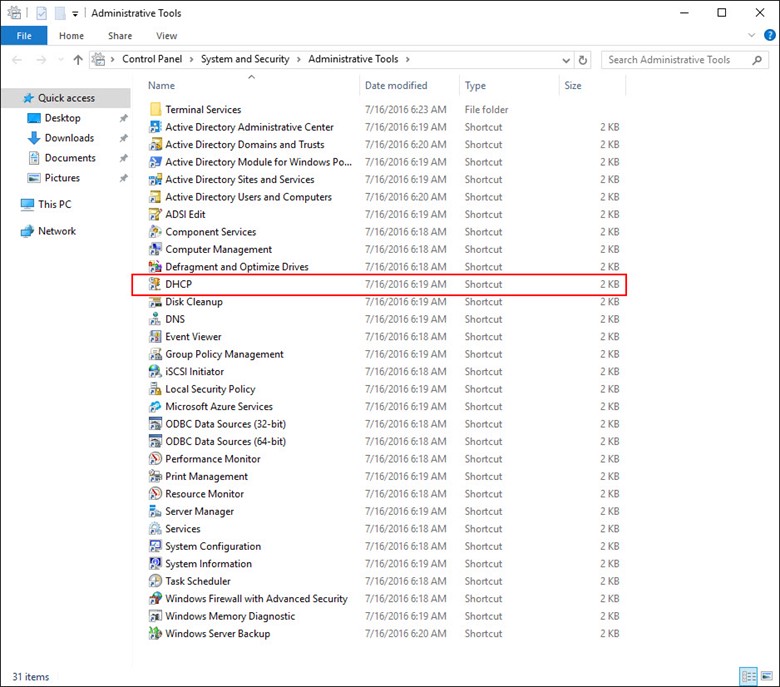The width and height of the screenshot is (780, 687).
Task: Click the Services shortcut icon
Action: pos(155,528)
